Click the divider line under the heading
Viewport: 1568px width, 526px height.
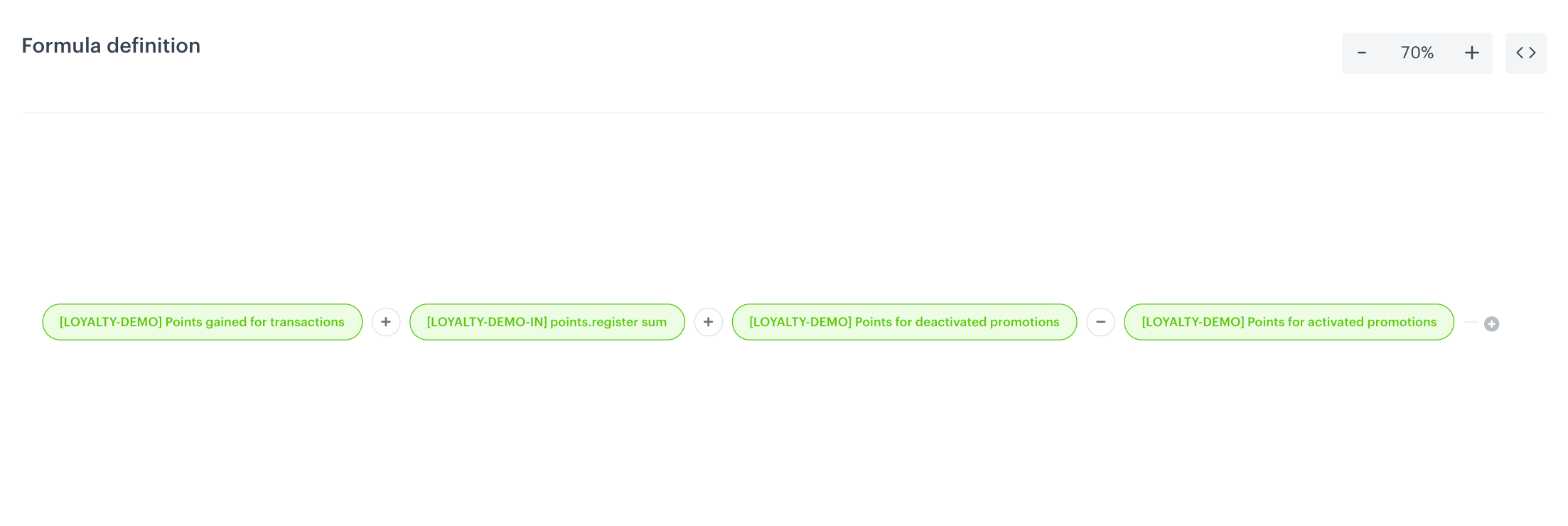(782, 113)
